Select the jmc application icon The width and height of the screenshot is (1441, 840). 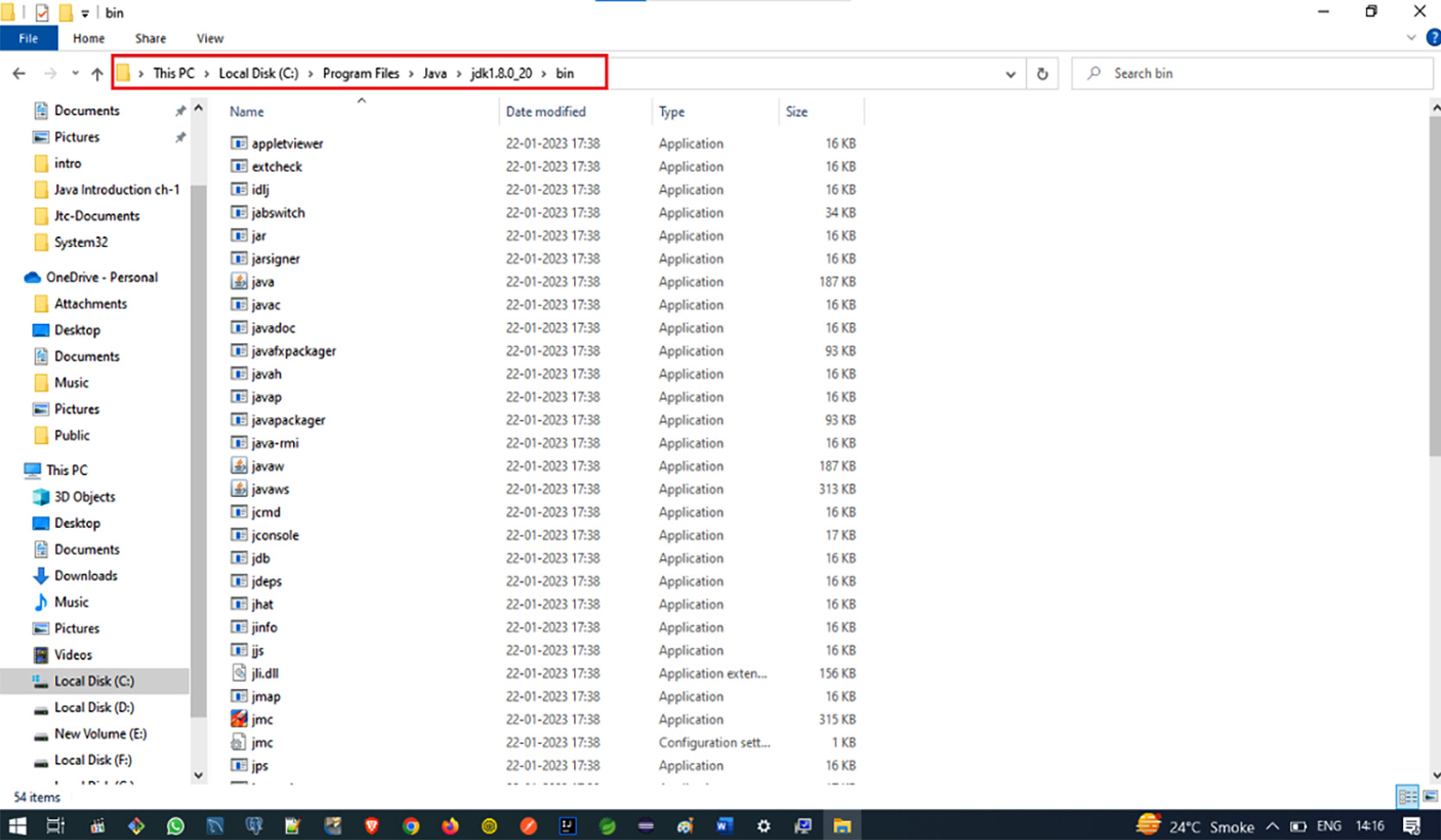click(x=239, y=719)
